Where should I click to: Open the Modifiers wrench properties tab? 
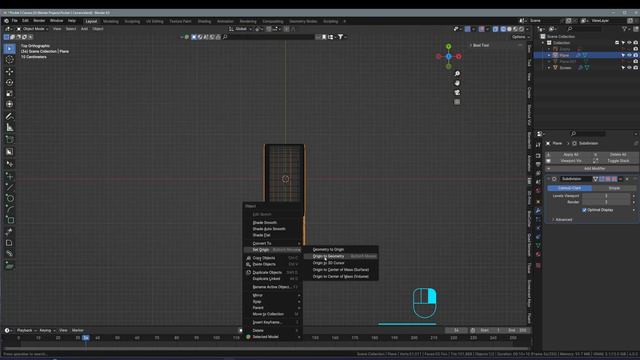pyautogui.click(x=538, y=211)
